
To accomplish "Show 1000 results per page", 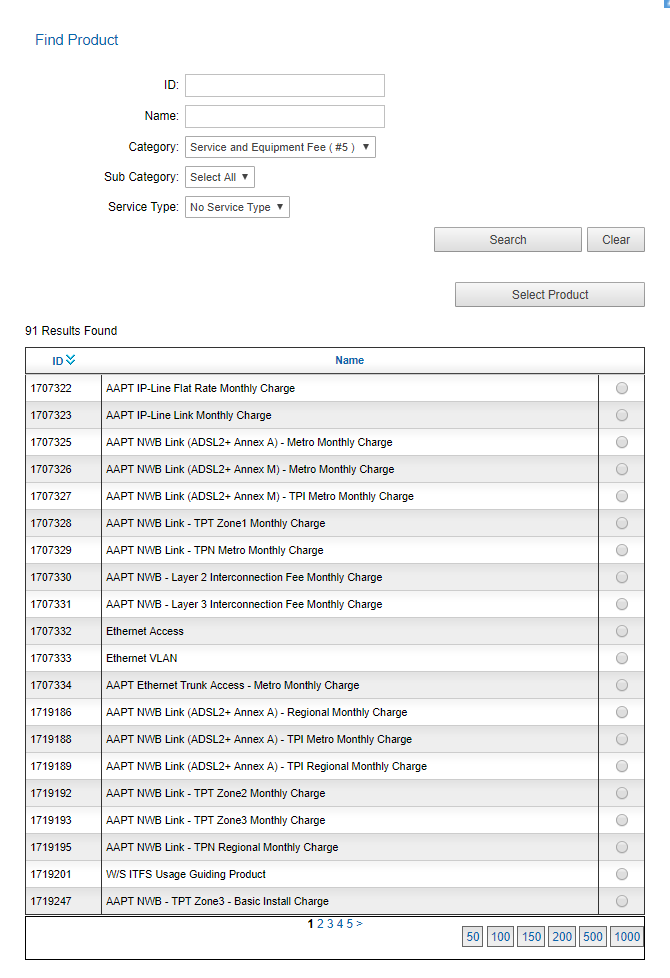I will click(627, 937).
